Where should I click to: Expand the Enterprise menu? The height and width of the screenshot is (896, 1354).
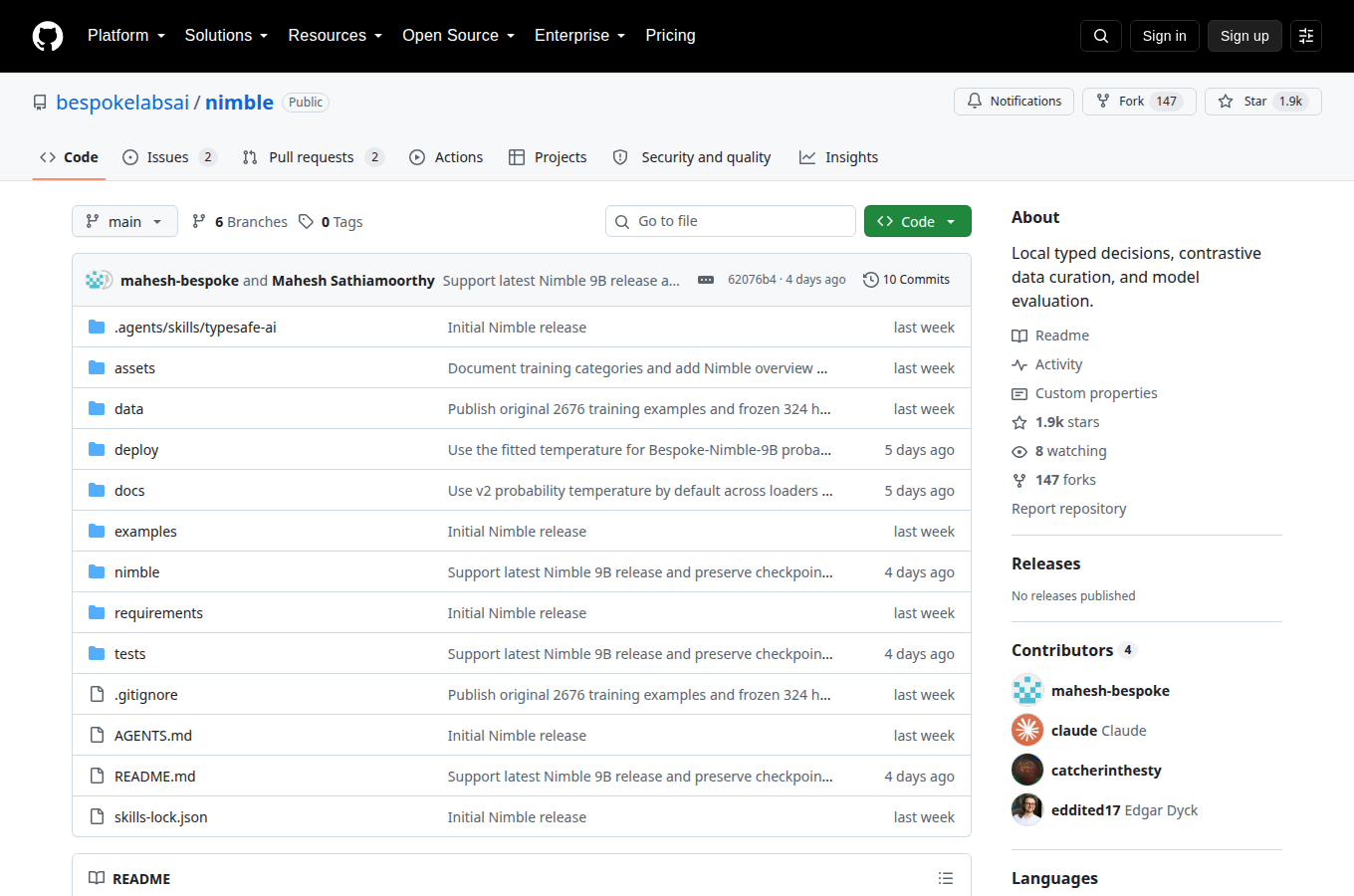(x=580, y=36)
